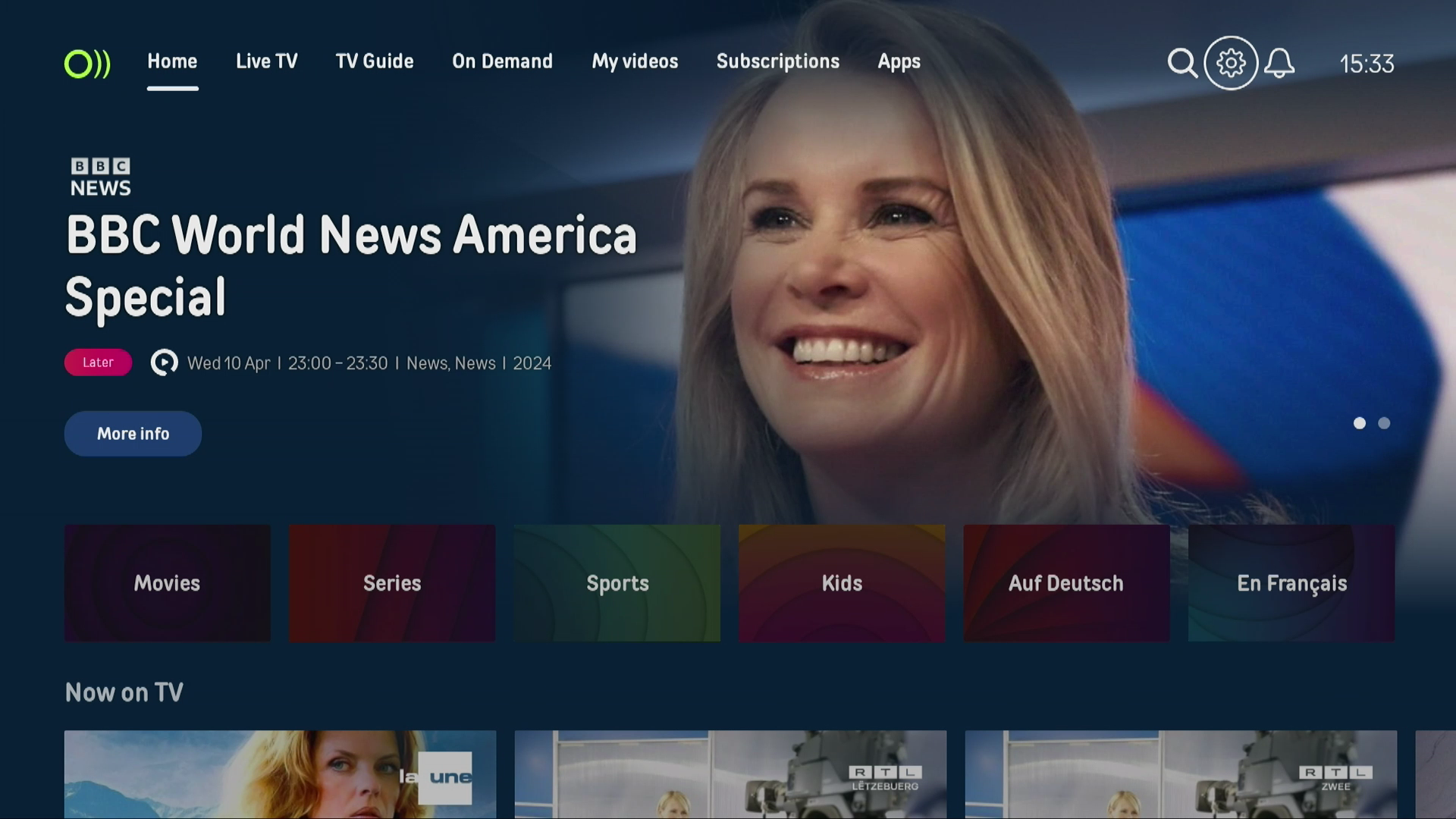Open the Apps tab
The height and width of the screenshot is (819, 1456).
click(899, 61)
